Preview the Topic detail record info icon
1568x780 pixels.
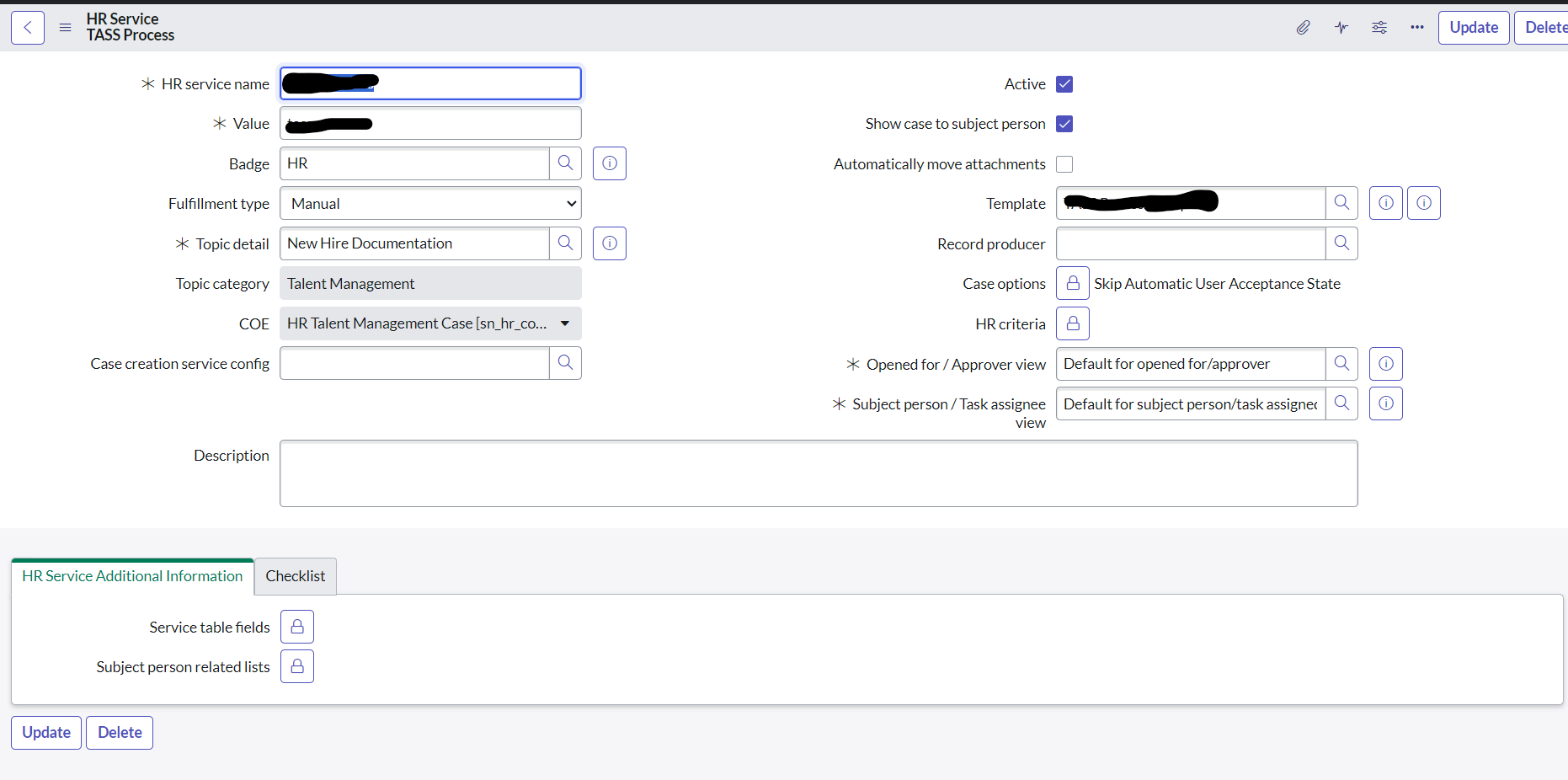[x=610, y=243]
